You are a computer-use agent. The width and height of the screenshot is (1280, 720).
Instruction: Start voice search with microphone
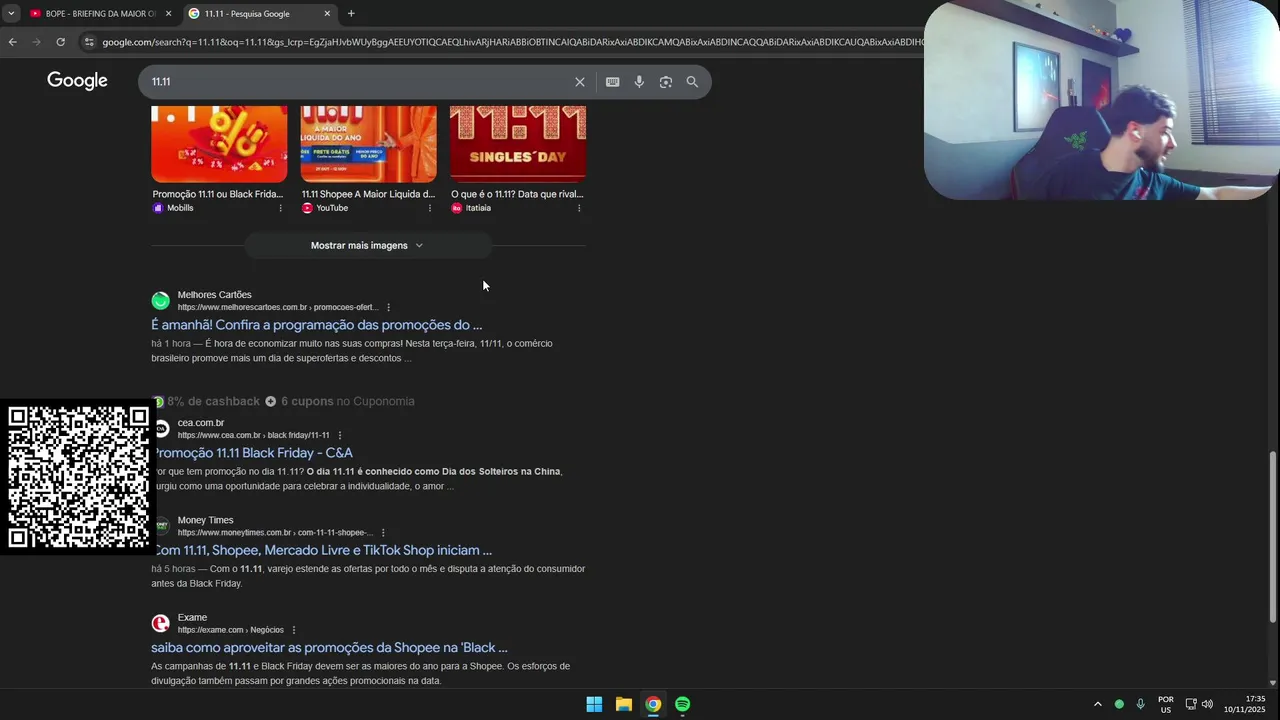[639, 82]
